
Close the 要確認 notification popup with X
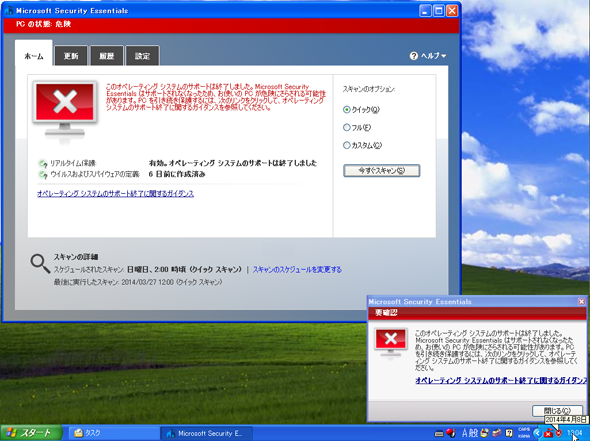(x=581, y=301)
